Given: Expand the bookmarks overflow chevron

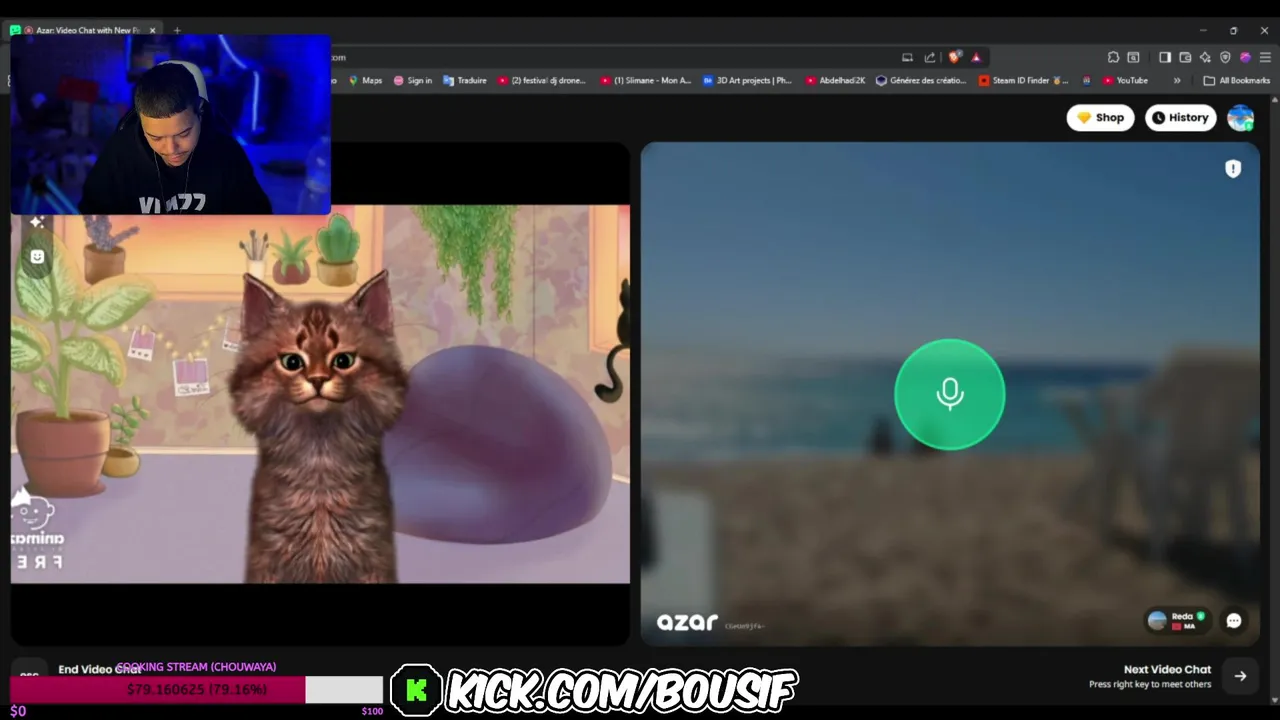Looking at the screenshot, I should coord(1177,80).
